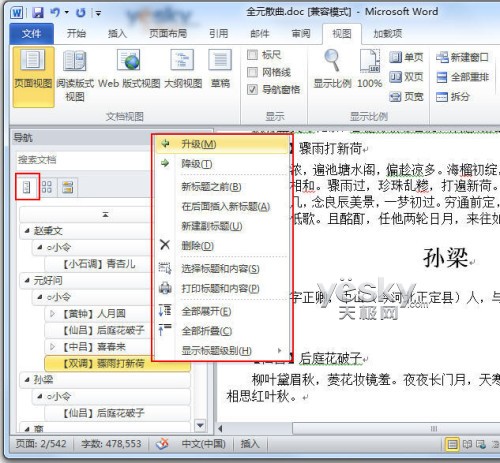The image size is (500, 463).
Task: Open 显示标题级别(H) submenu
Action: (222, 351)
